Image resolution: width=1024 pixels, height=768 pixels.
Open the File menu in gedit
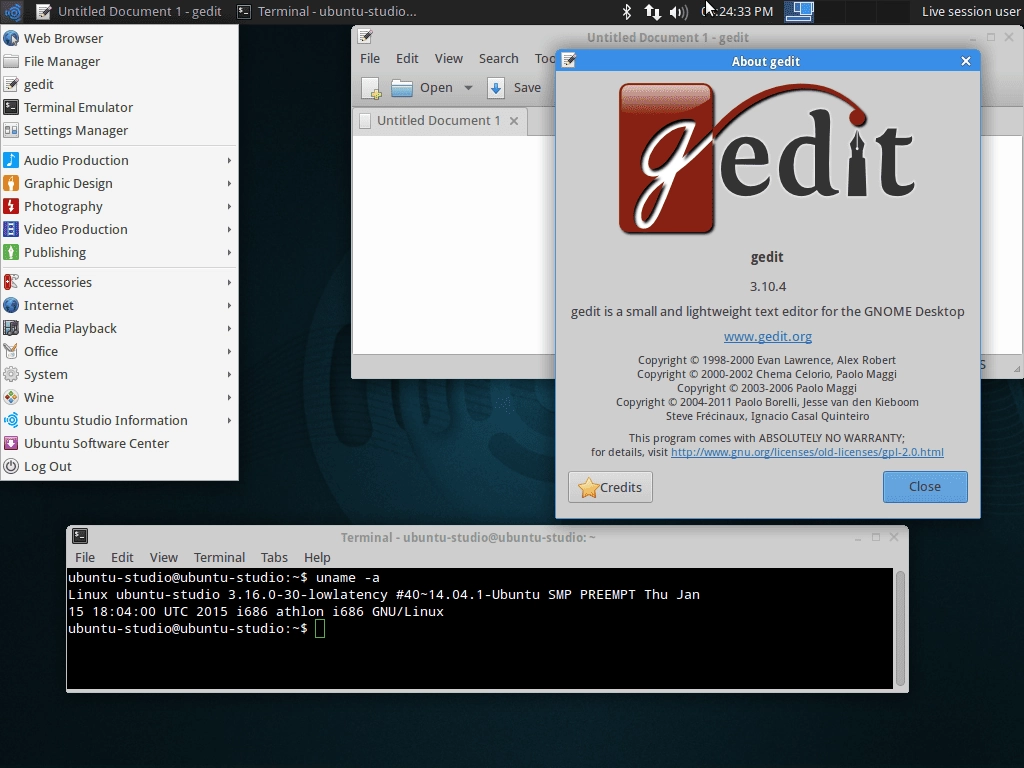[x=370, y=59]
